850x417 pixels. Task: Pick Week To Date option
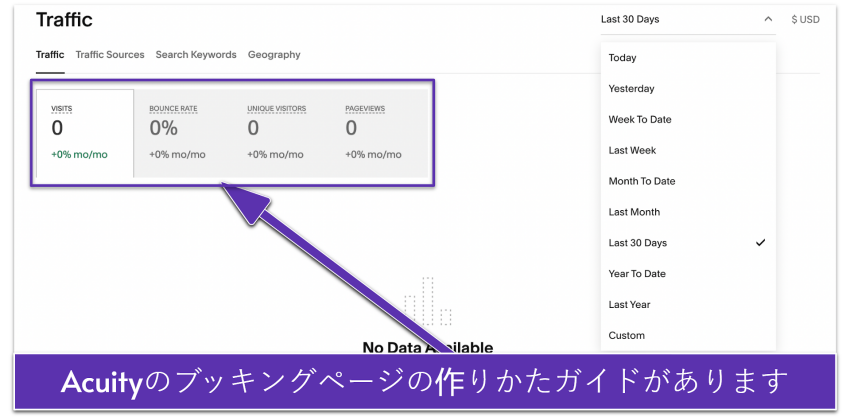688,120
